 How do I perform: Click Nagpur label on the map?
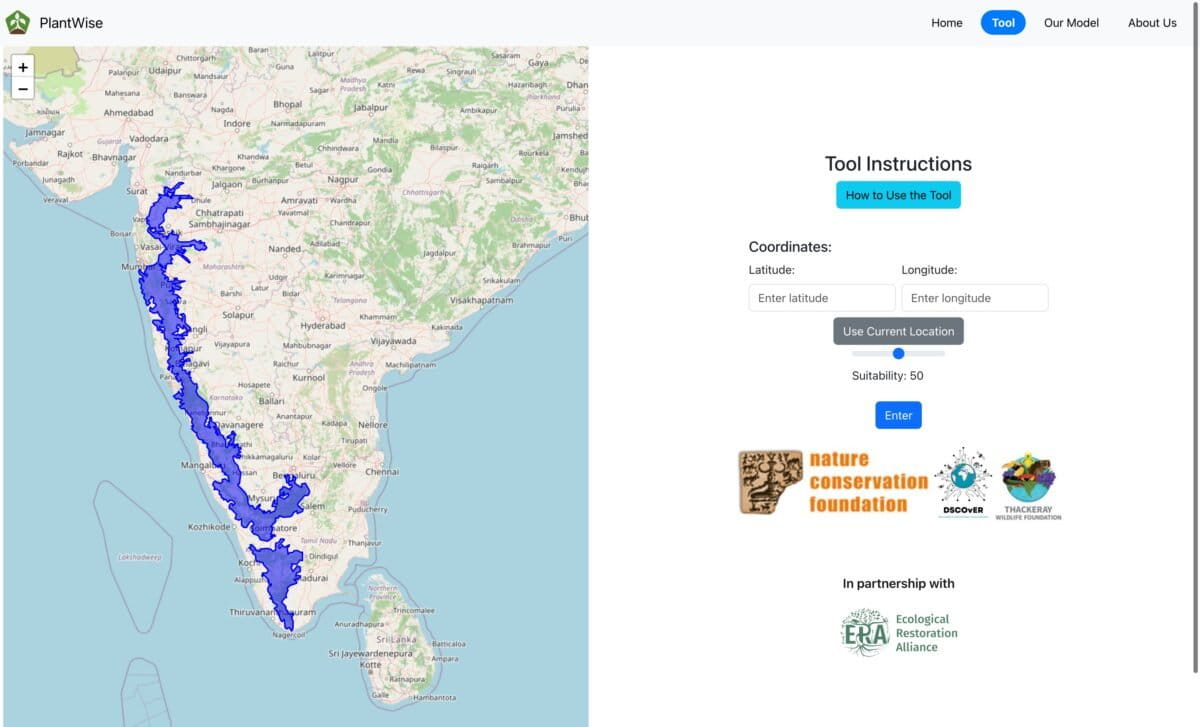tap(343, 180)
